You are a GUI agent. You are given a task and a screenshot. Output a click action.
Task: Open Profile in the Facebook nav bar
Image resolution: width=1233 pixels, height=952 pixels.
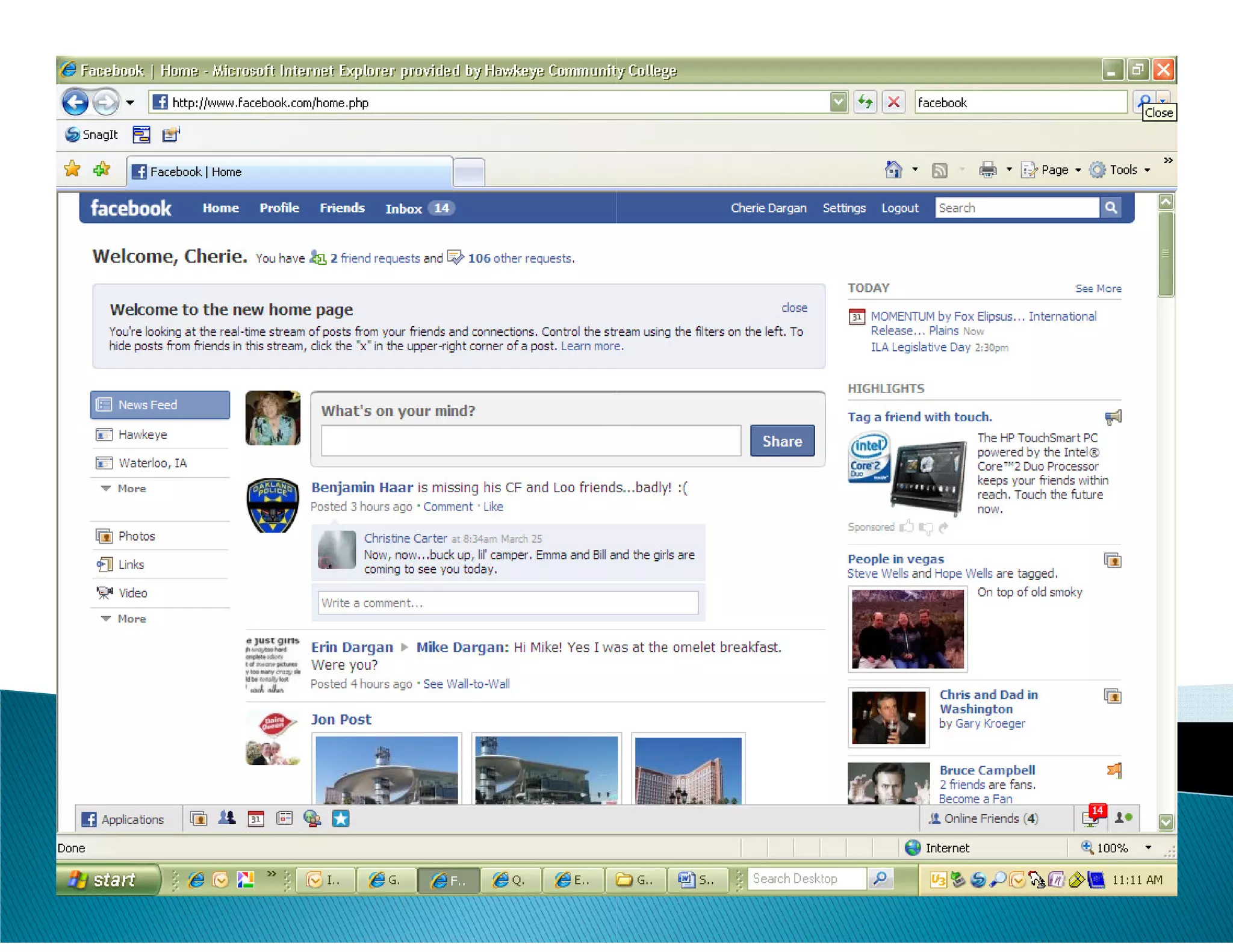tap(279, 208)
